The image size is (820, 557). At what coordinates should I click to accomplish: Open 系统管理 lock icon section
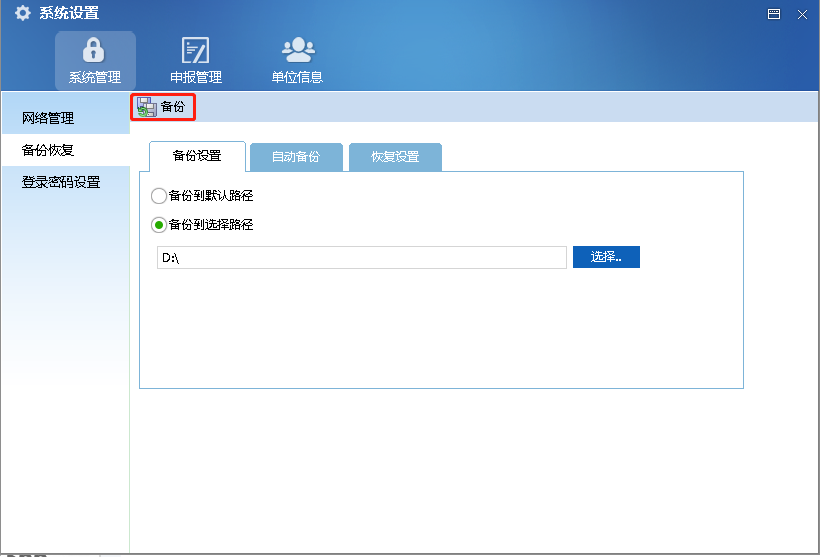coord(95,60)
